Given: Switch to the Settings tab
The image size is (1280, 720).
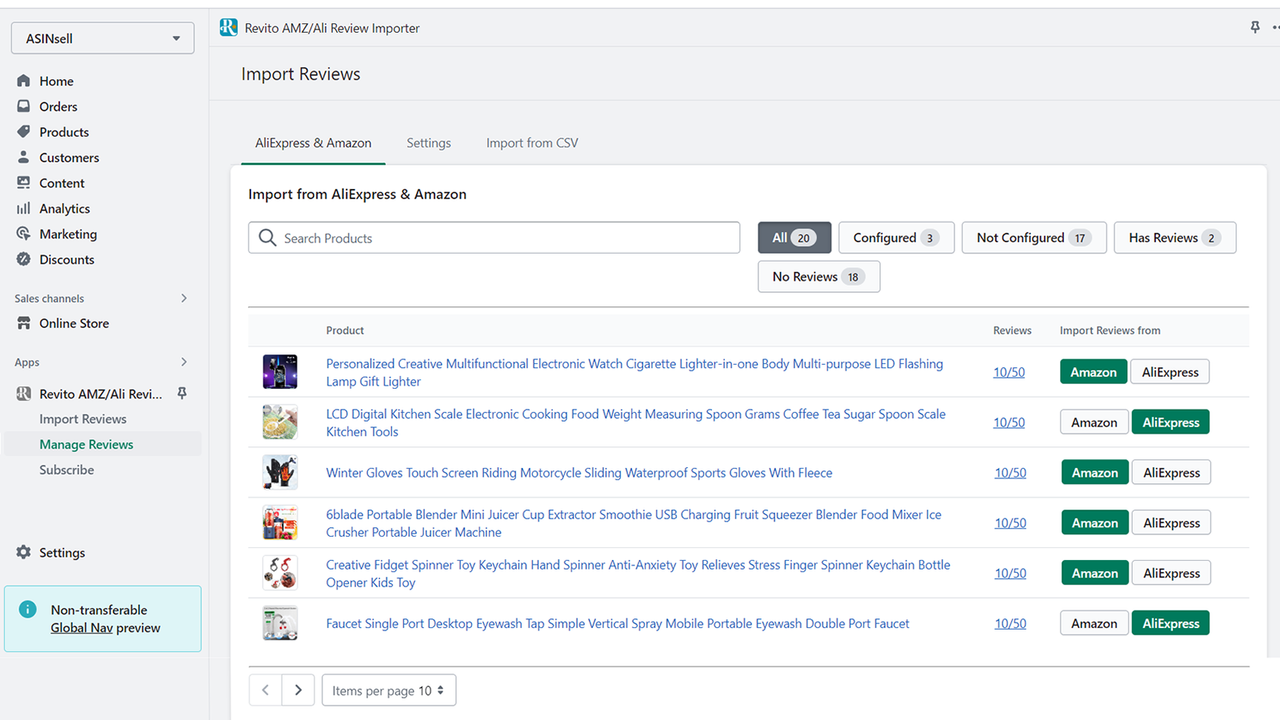Looking at the screenshot, I should click(428, 143).
